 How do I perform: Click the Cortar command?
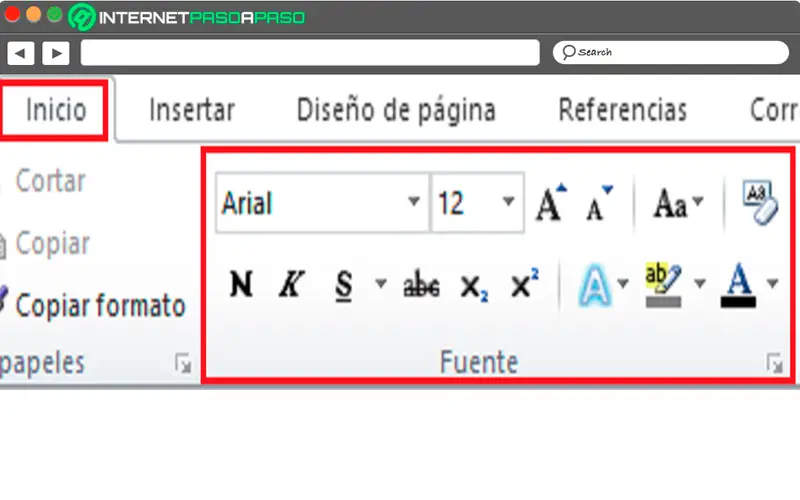pyautogui.click(x=51, y=181)
